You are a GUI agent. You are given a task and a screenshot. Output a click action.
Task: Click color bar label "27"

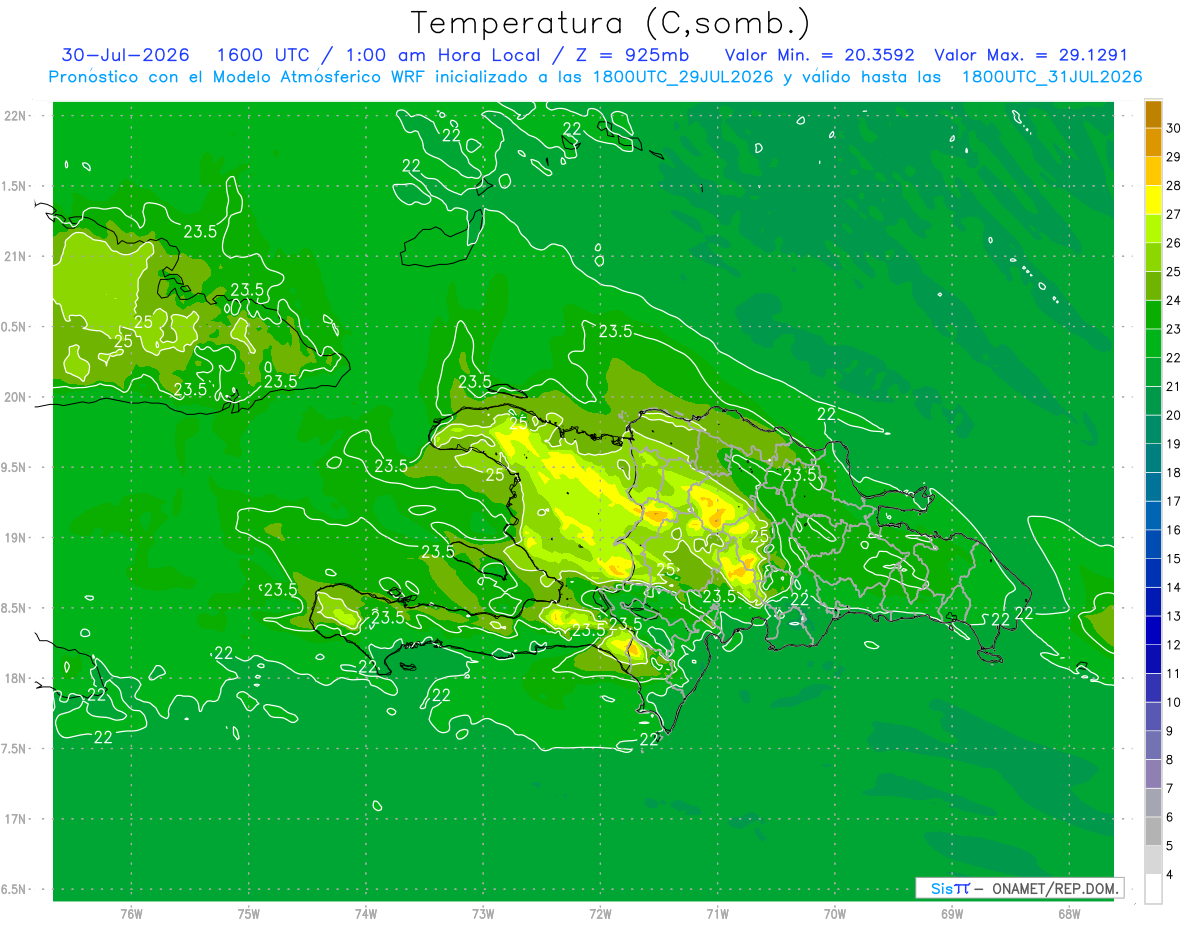pyautogui.click(x=1174, y=215)
